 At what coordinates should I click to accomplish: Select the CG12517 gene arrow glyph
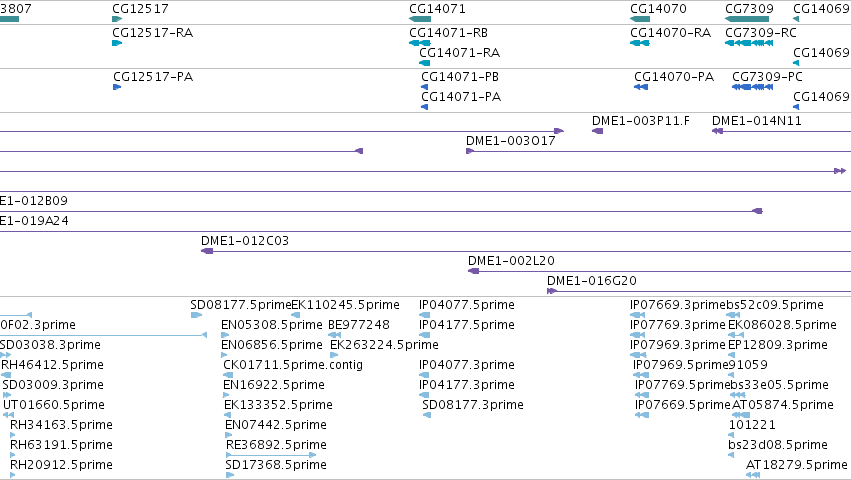click(117, 19)
